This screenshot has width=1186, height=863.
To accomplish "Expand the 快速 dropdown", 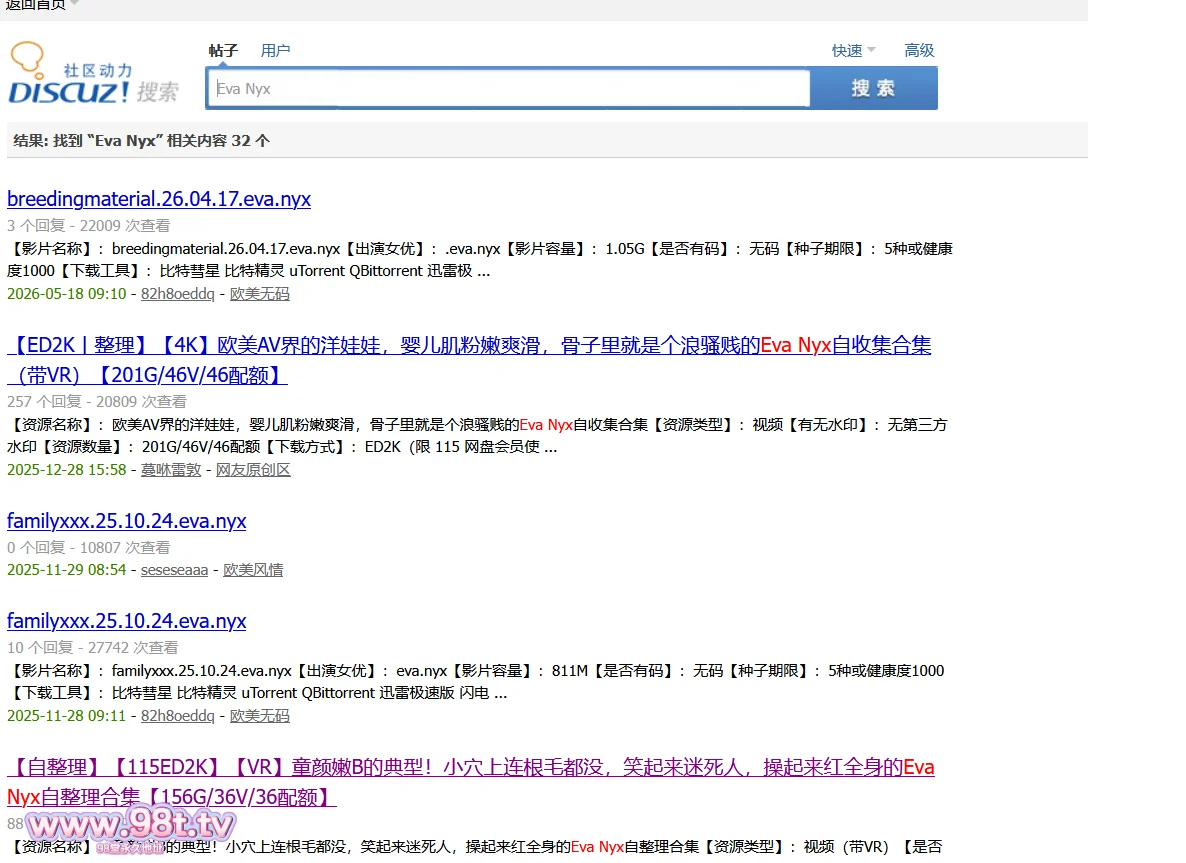I will [853, 51].
